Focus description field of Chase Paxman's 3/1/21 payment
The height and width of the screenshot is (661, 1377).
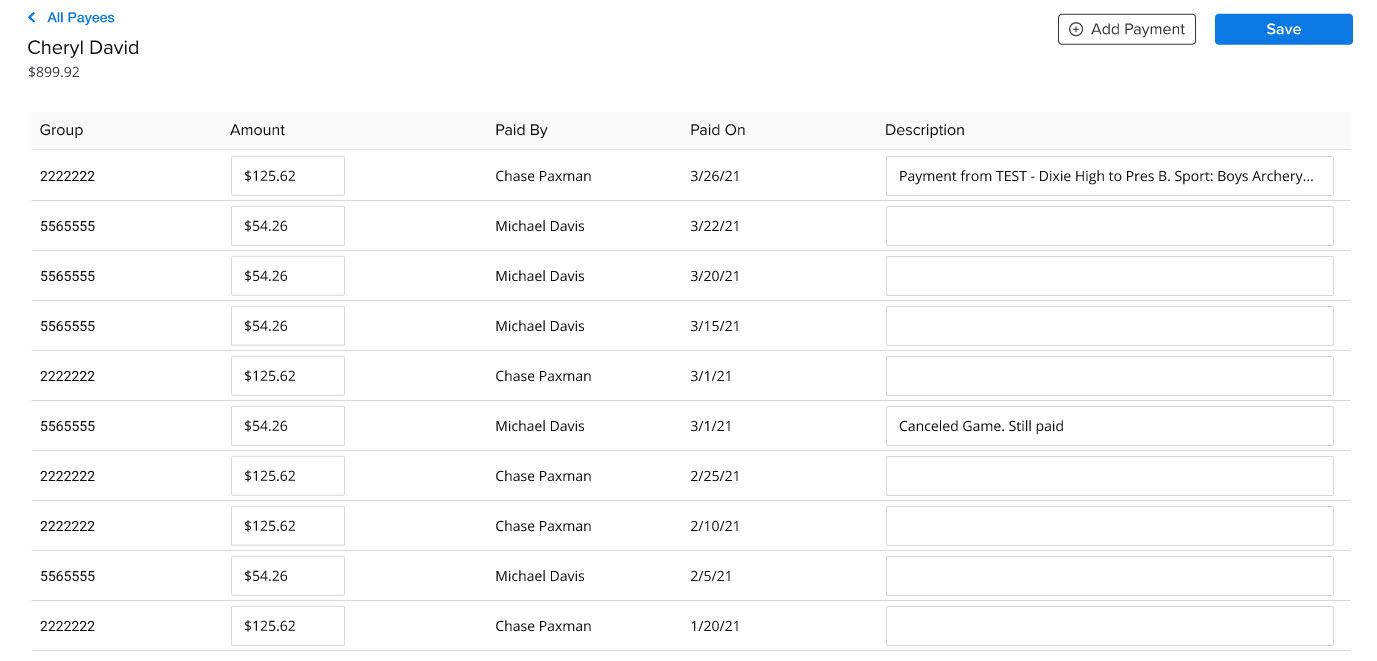[1110, 376]
